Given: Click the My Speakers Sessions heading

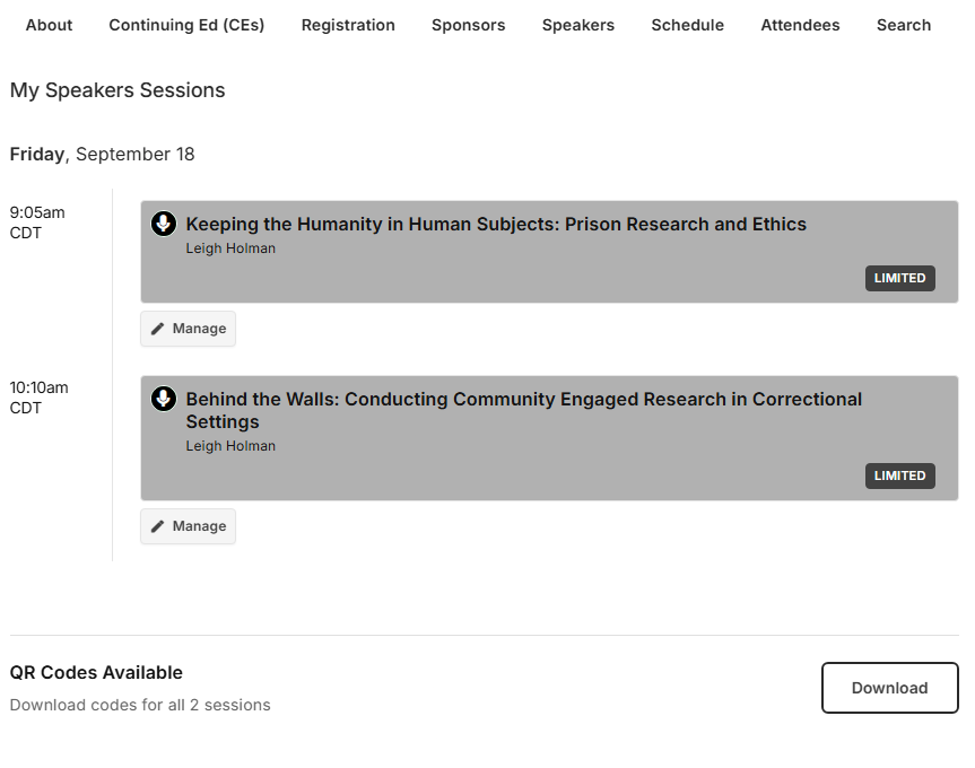Looking at the screenshot, I should click(x=118, y=90).
